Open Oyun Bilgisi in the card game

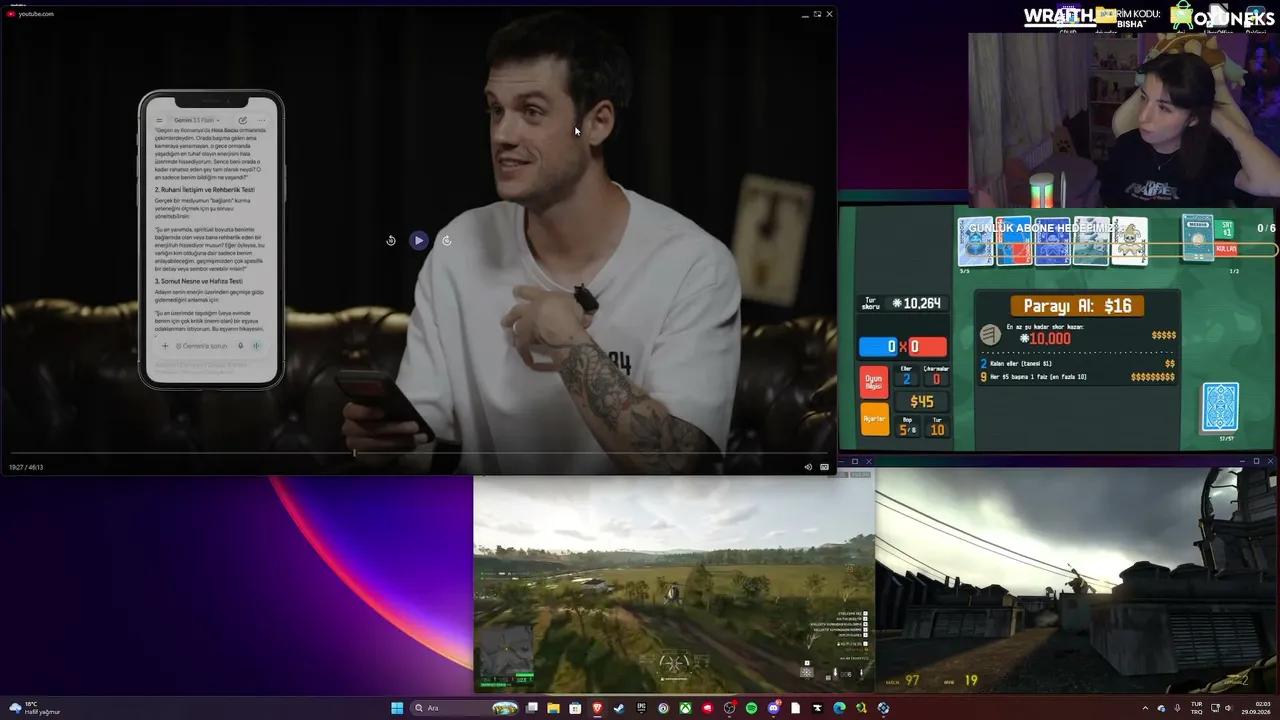coord(874,381)
